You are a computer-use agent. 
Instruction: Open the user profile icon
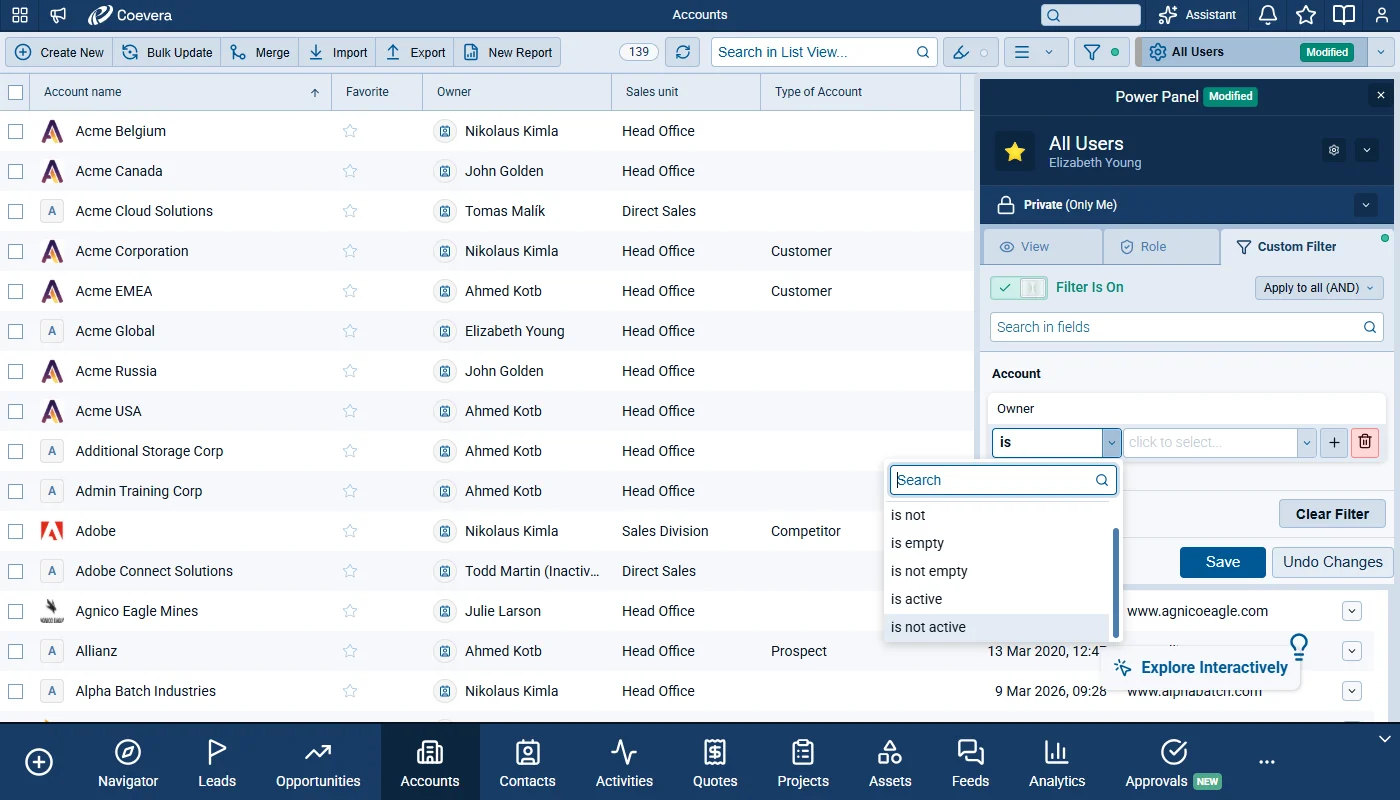pyautogui.click(x=1382, y=15)
